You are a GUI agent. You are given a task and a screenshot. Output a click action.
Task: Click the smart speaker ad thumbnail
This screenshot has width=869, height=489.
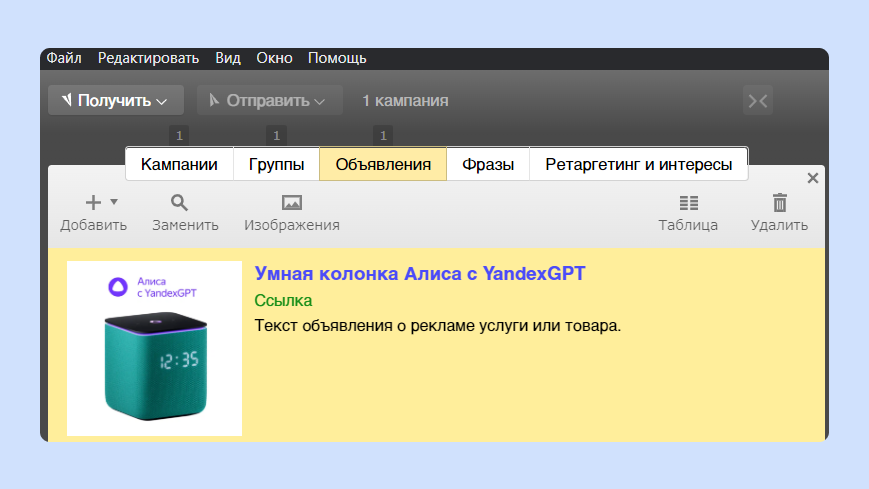click(155, 348)
